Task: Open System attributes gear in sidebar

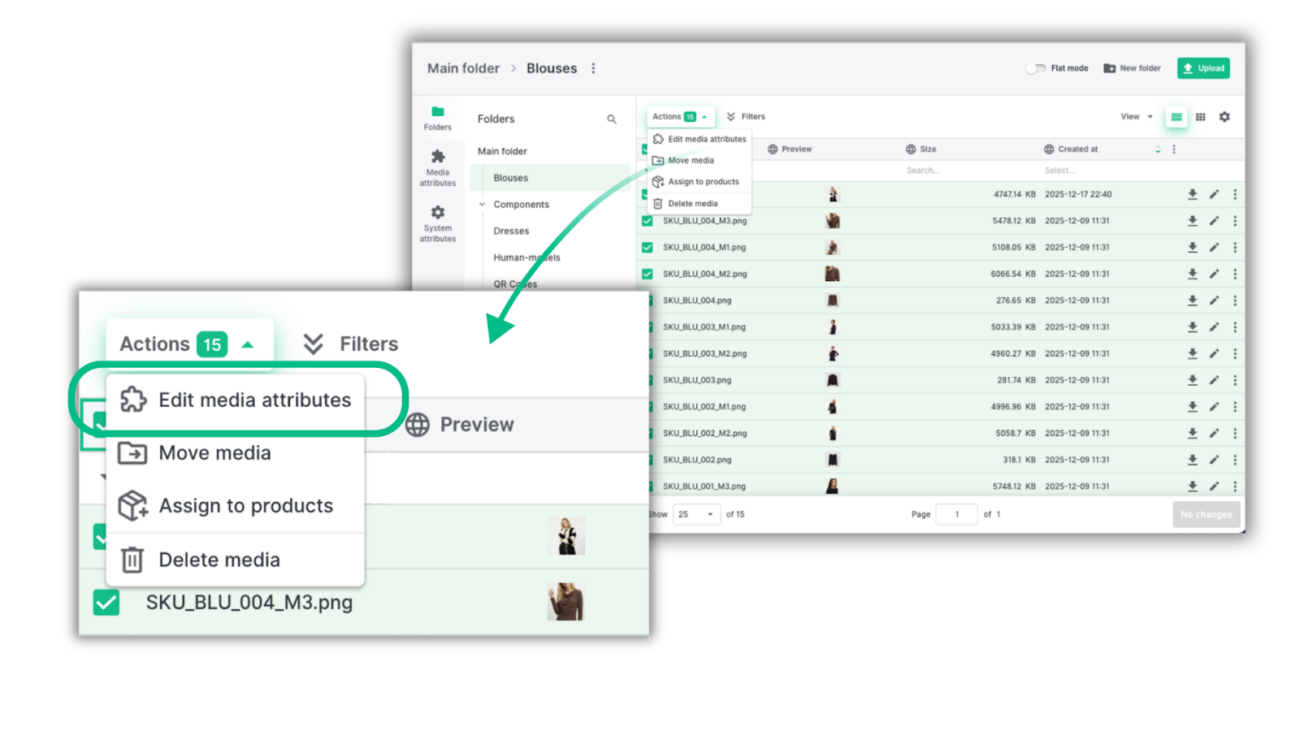Action: coord(437,212)
